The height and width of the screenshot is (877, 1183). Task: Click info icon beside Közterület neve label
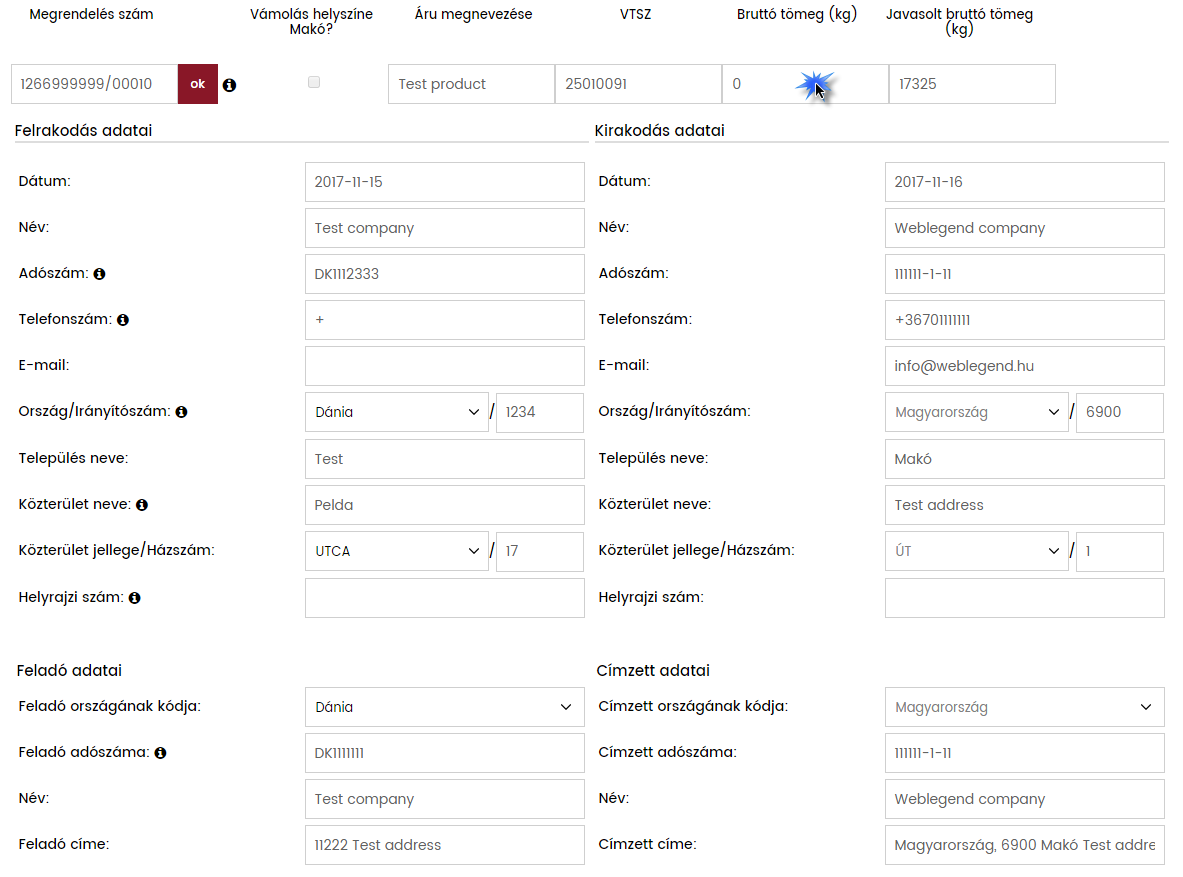tap(142, 505)
